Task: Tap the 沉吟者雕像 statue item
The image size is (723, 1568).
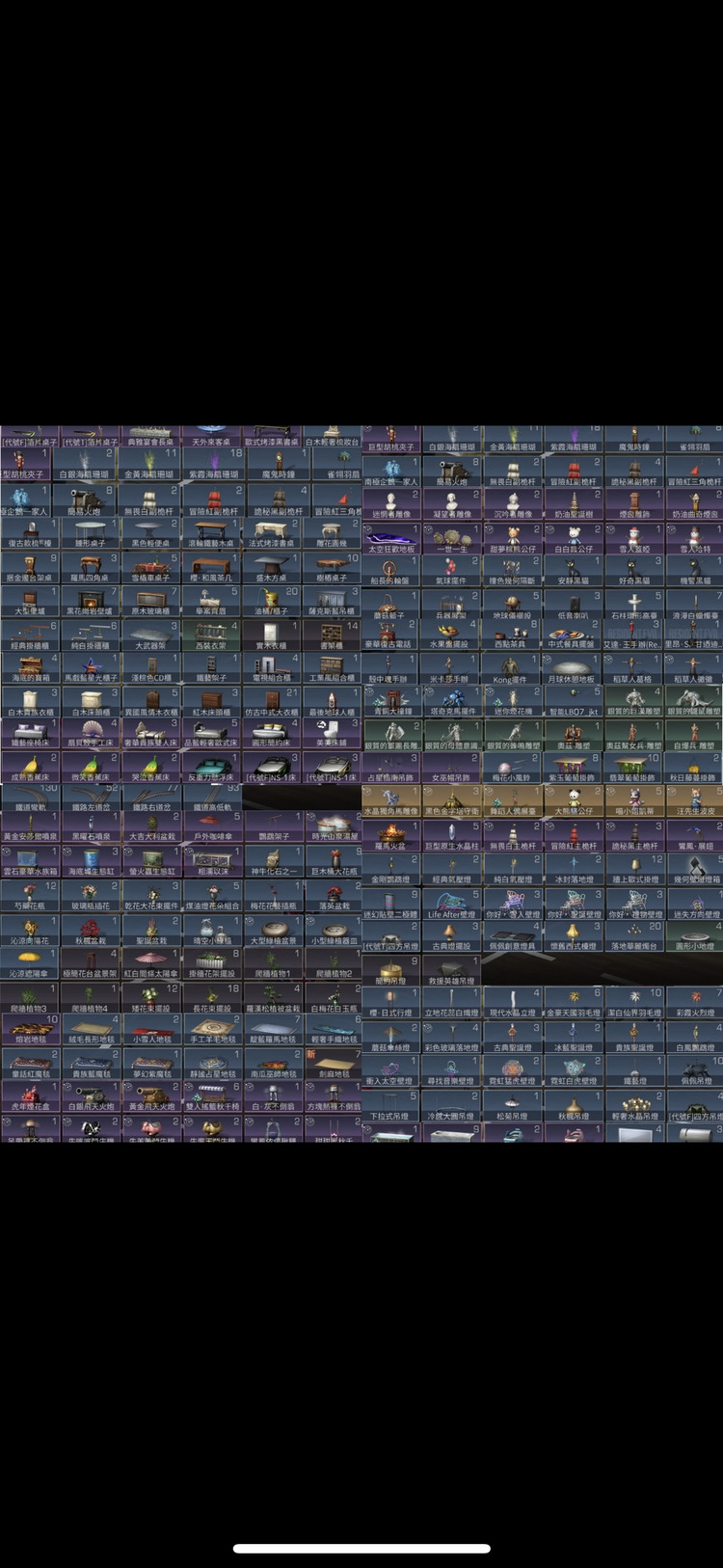Action: tap(512, 506)
